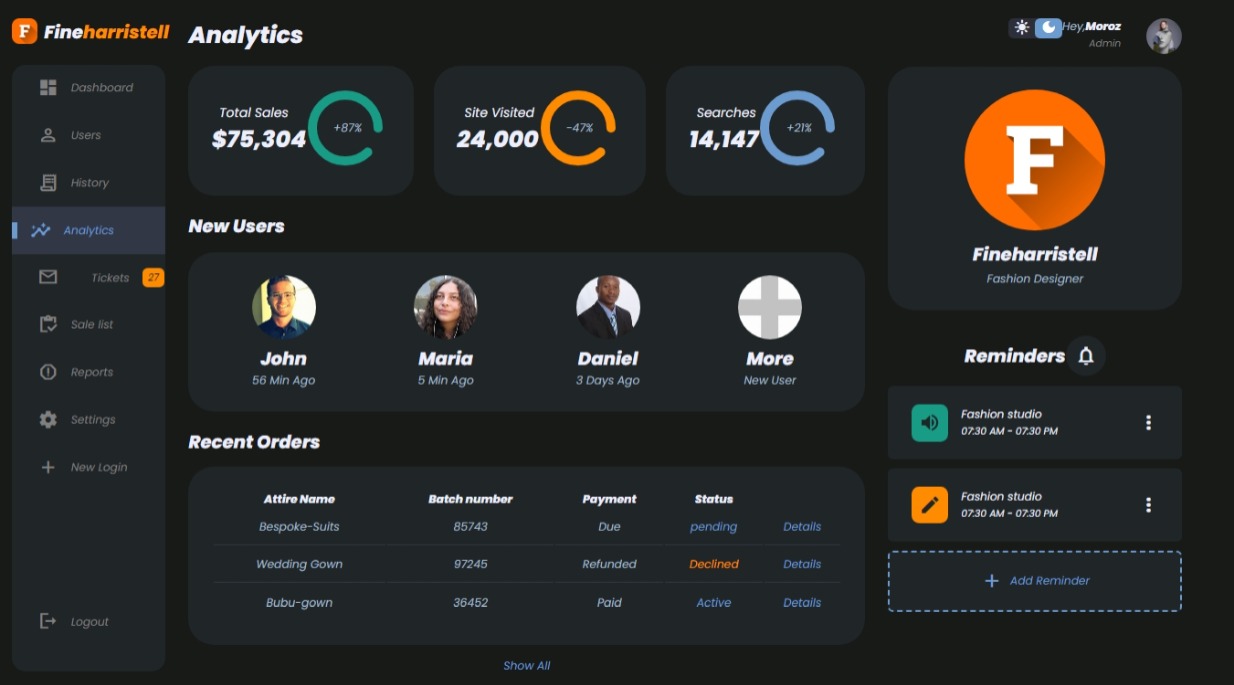Click the orange pencil edit icon

coord(930,505)
